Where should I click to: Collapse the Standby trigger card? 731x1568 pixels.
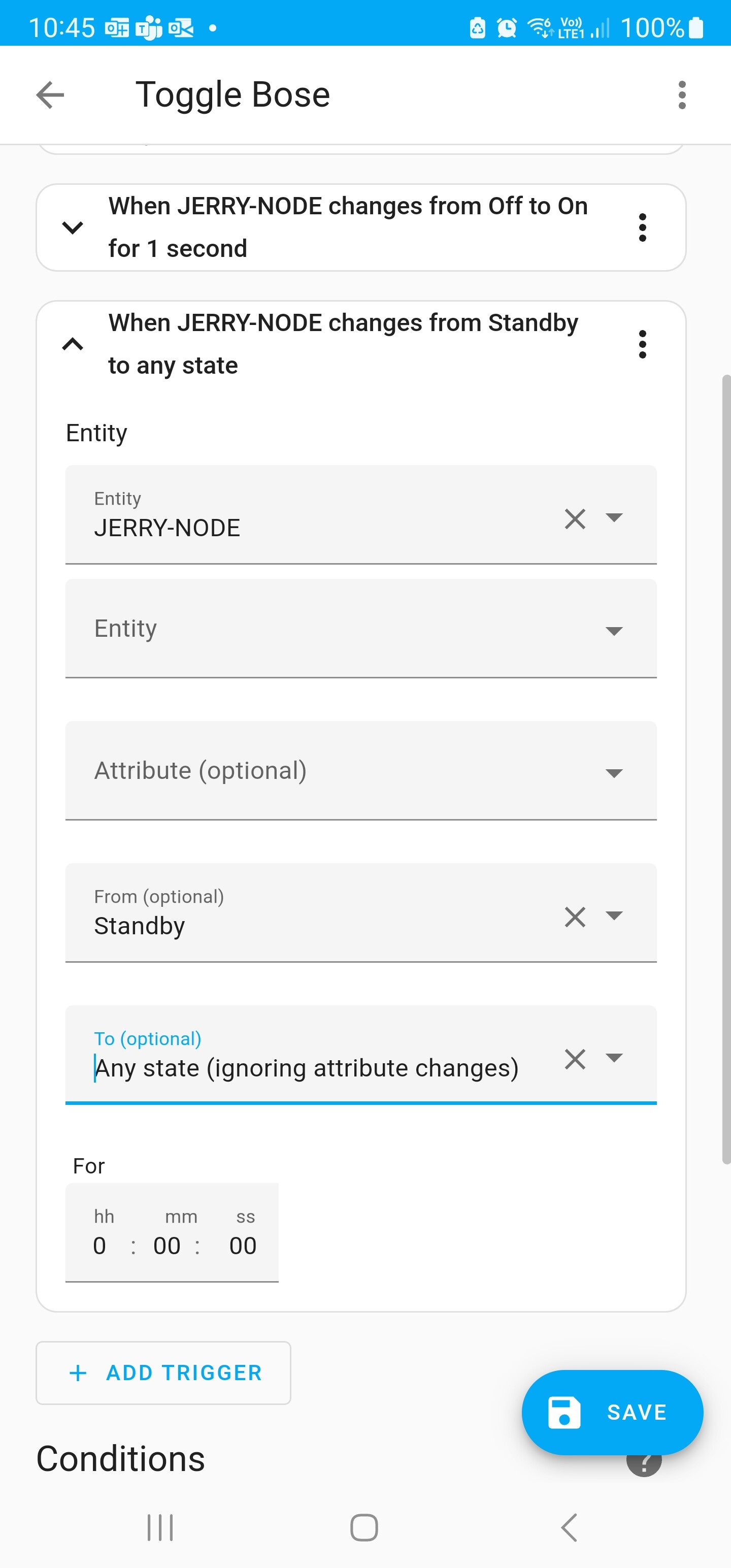pyautogui.click(x=73, y=344)
